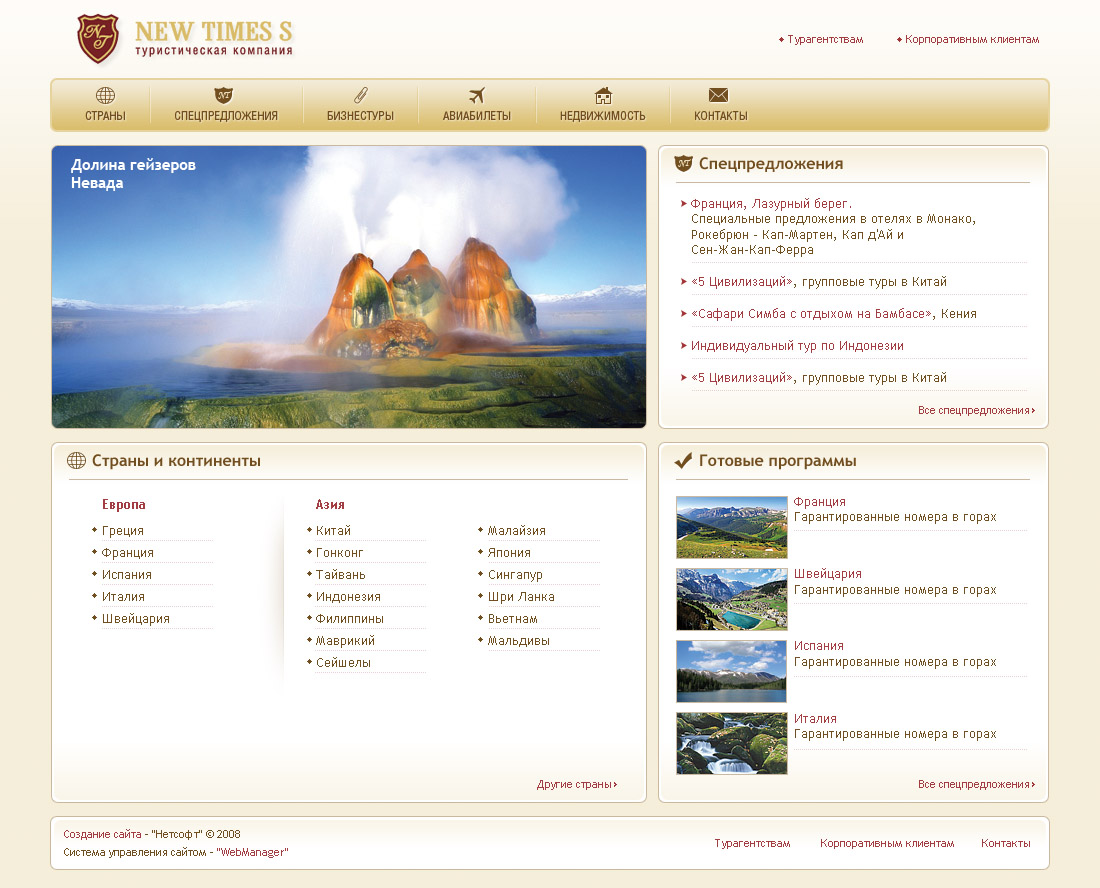The height and width of the screenshot is (888, 1100).
Task: Click Все спецпредложения under the offers list
Action: [976, 410]
